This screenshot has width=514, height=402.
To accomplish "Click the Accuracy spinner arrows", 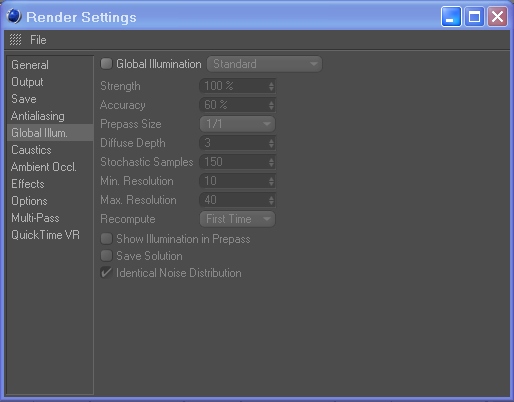I will (x=271, y=105).
